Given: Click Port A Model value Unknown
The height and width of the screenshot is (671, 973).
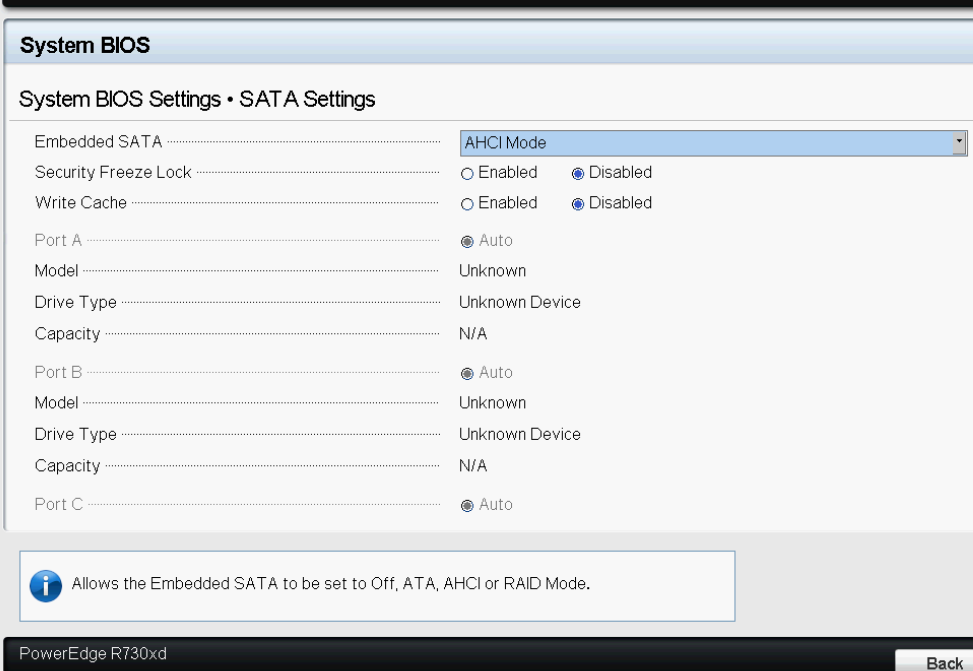Looking at the screenshot, I should pos(492,271).
